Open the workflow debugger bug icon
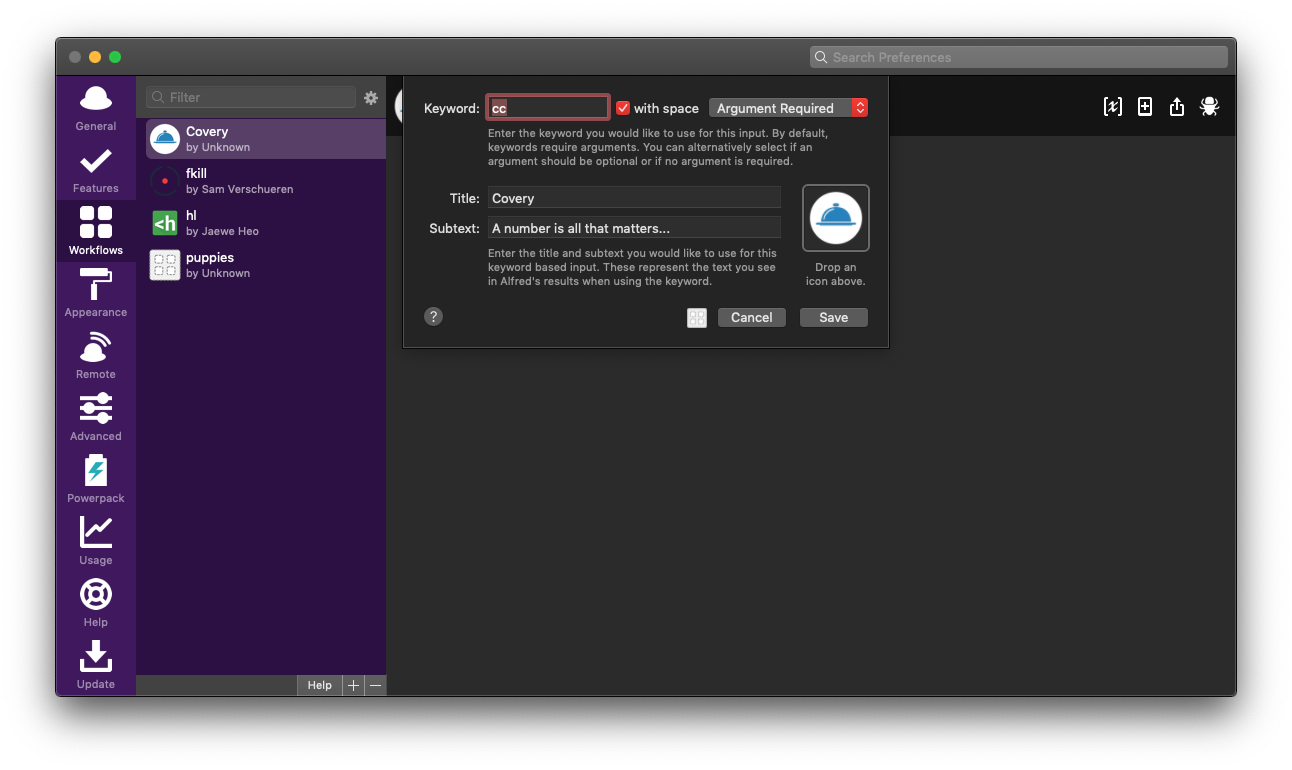Image resolution: width=1292 pixels, height=770 pixels. pos(1209,106)
